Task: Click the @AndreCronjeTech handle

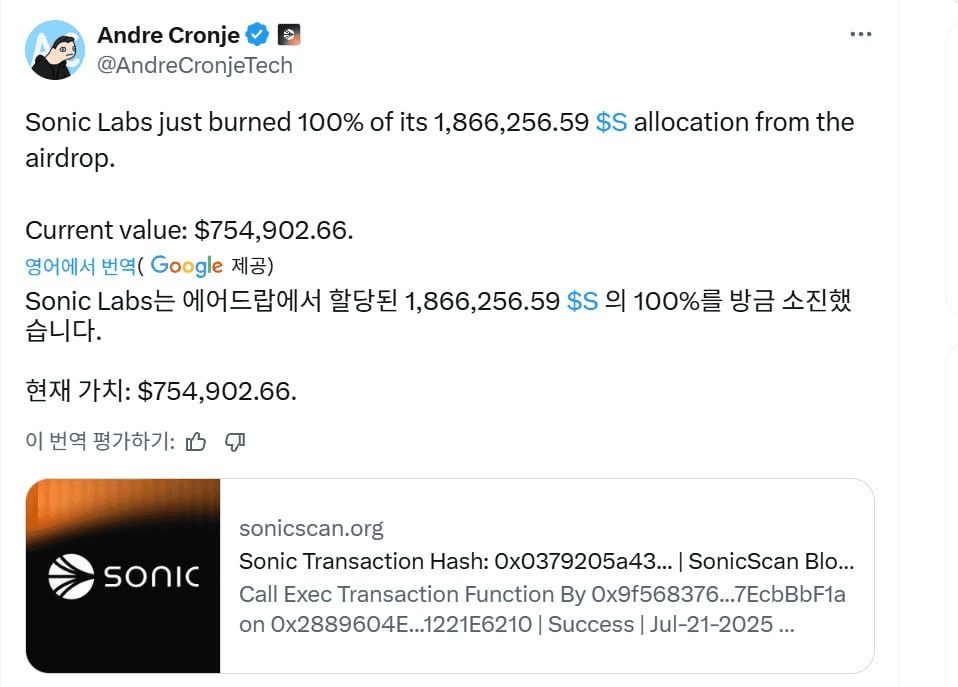Action: pos(195,65)
